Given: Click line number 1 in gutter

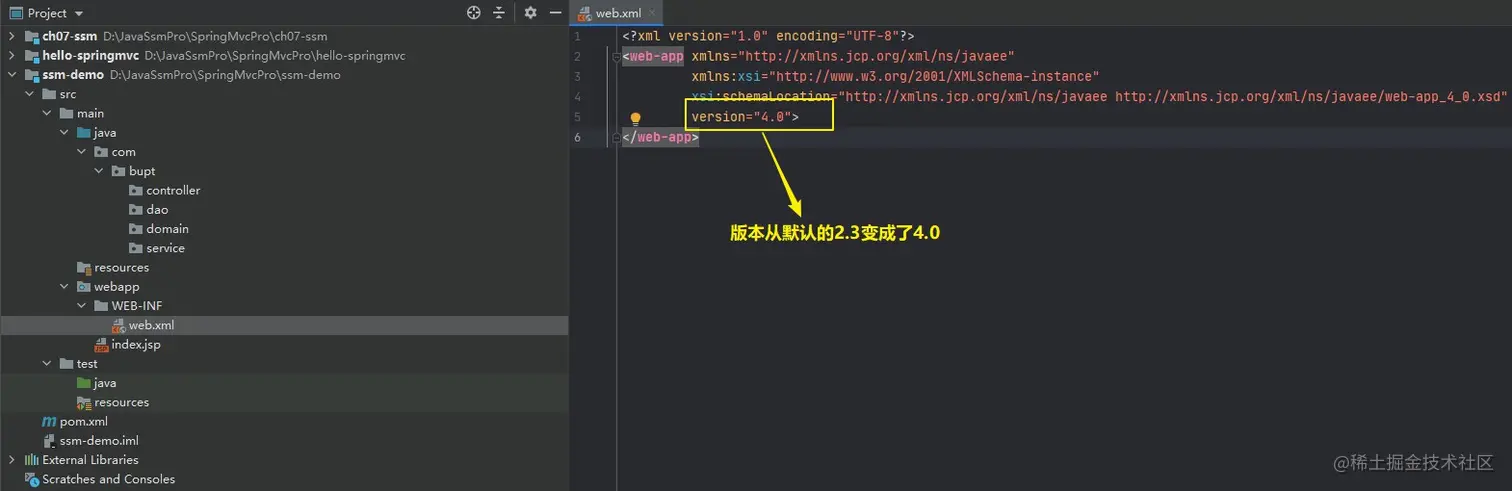Looking at the screenshot, I should 578,36.
